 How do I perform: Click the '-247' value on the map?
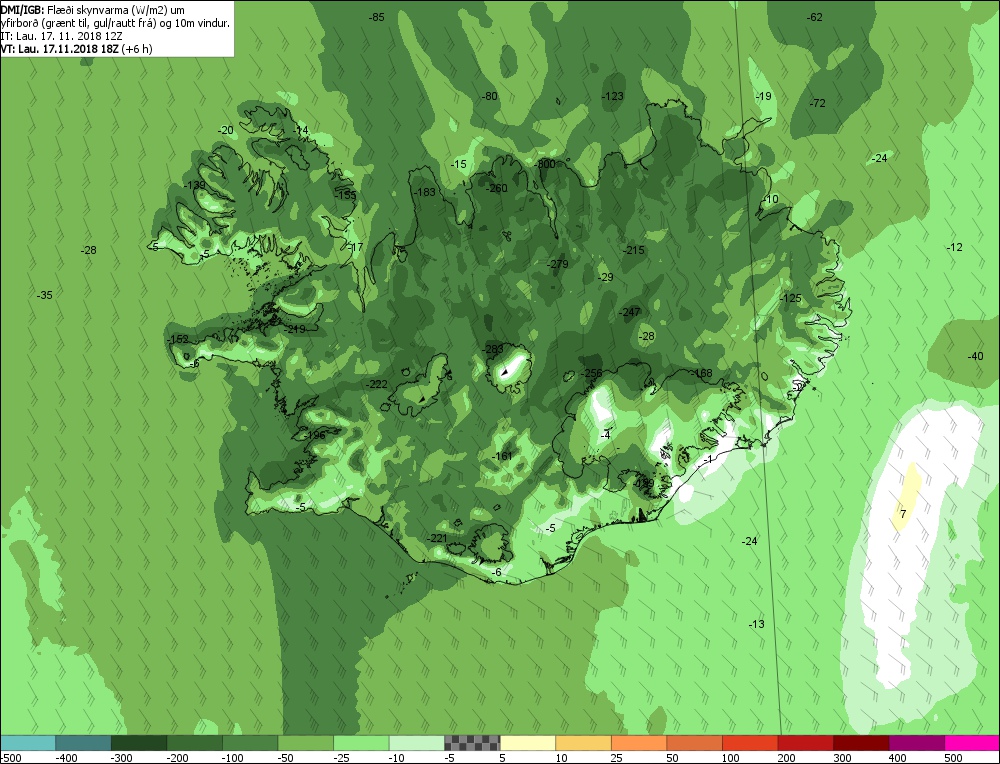pos(629,312)
